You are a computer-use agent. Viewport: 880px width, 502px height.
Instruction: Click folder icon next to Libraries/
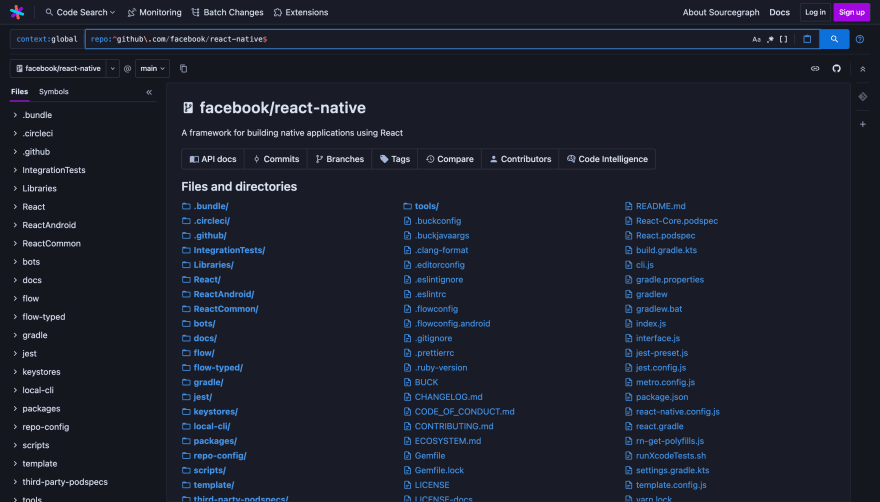coord(186,264)
